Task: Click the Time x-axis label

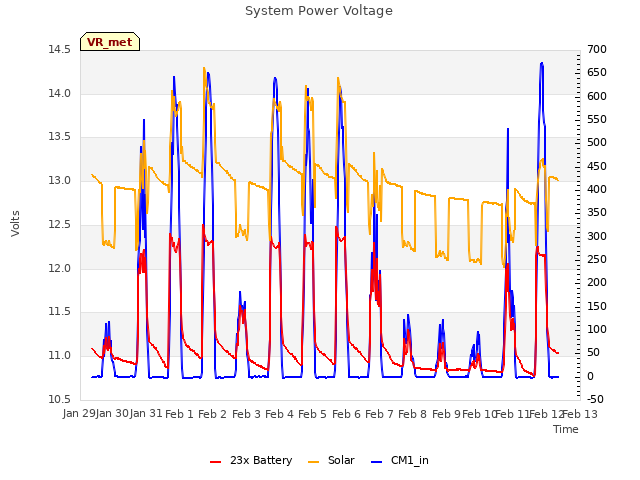Action: (566, 429)
